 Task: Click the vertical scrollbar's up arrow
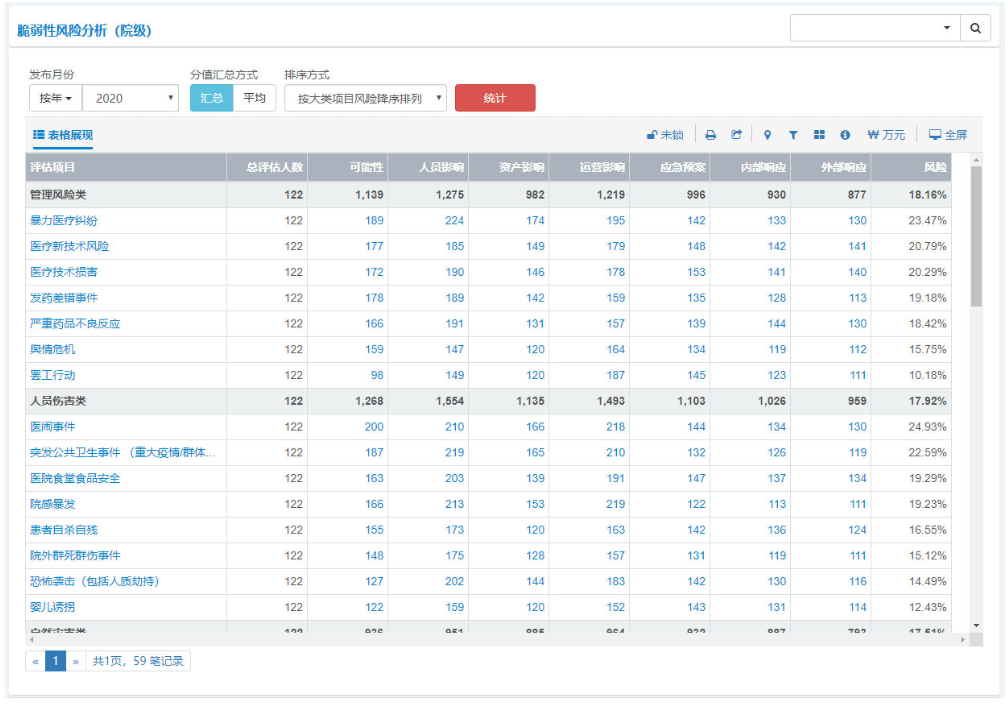[x=976, y=159]
